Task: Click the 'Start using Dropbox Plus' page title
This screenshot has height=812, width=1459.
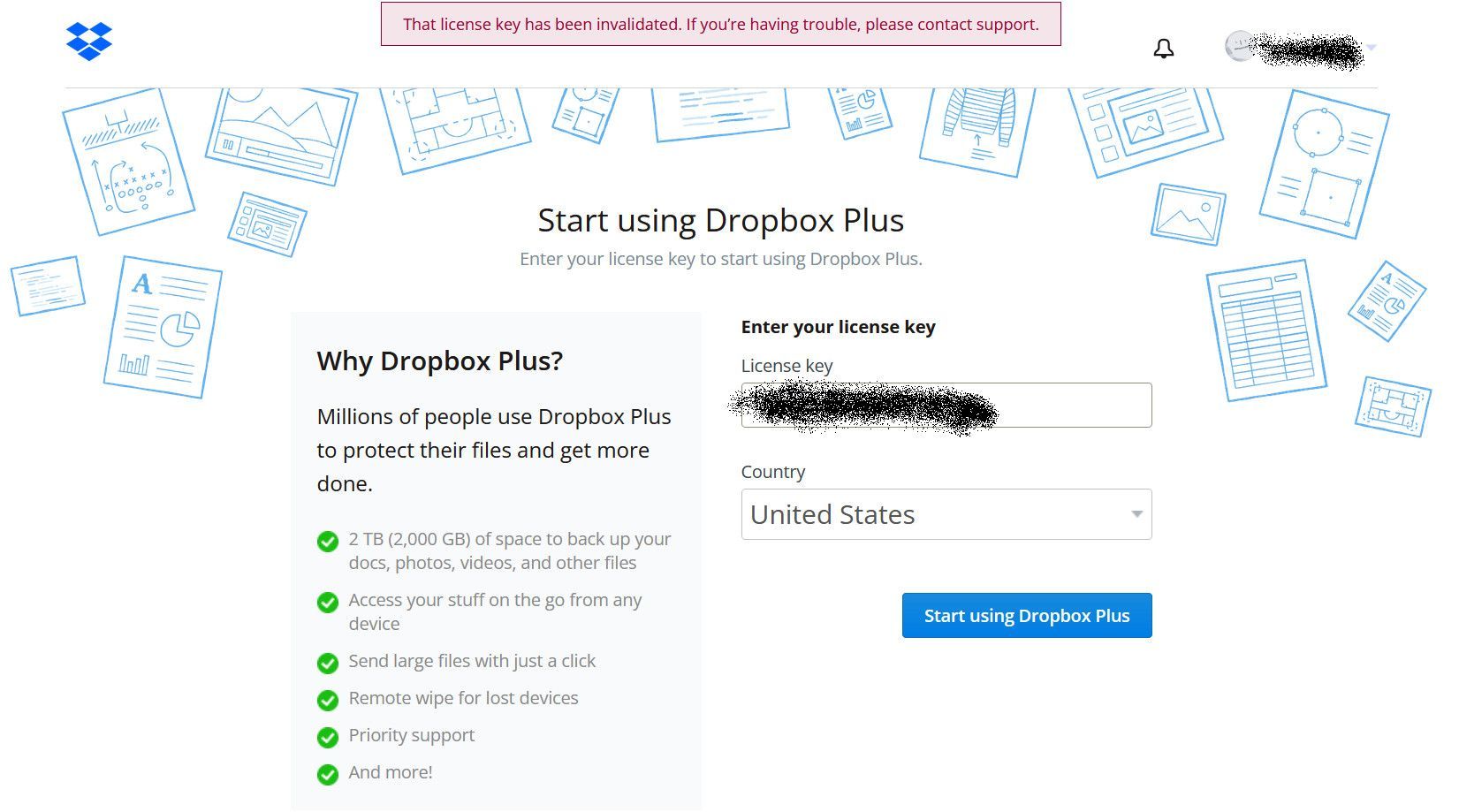Action: 720,221
